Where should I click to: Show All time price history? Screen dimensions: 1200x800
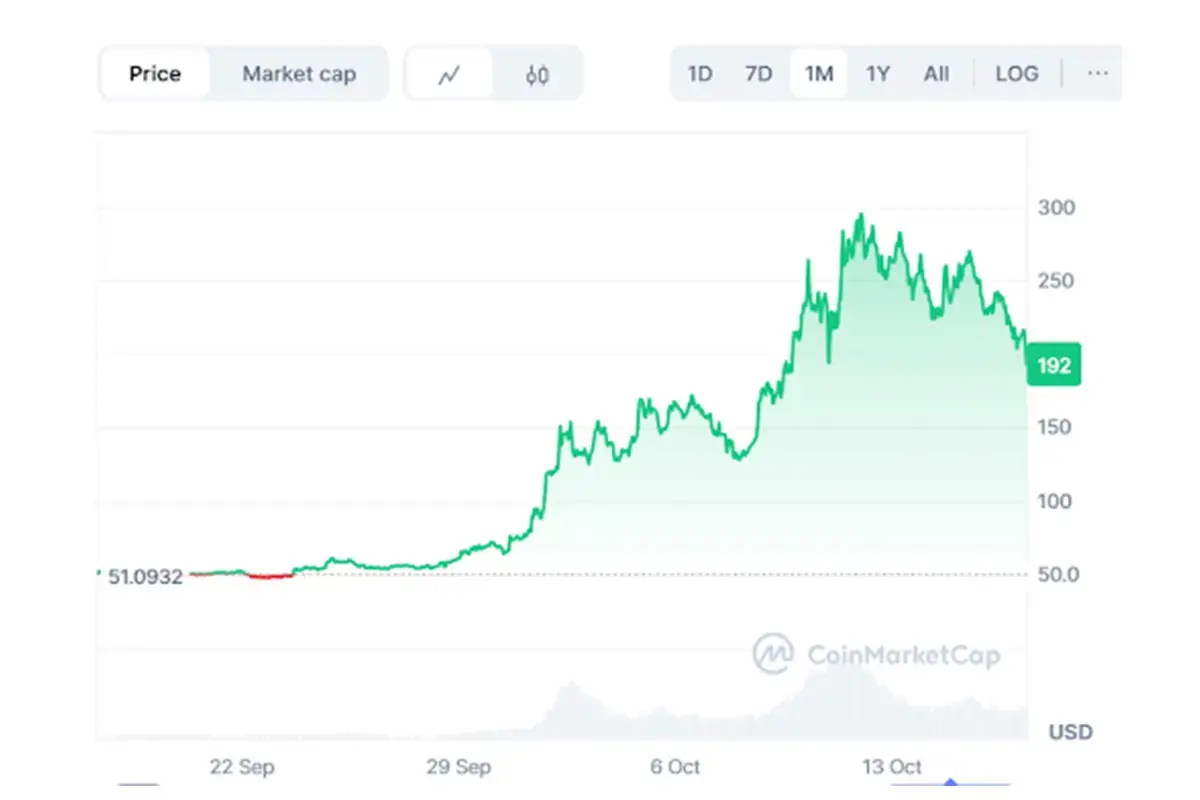coord(936,73)
